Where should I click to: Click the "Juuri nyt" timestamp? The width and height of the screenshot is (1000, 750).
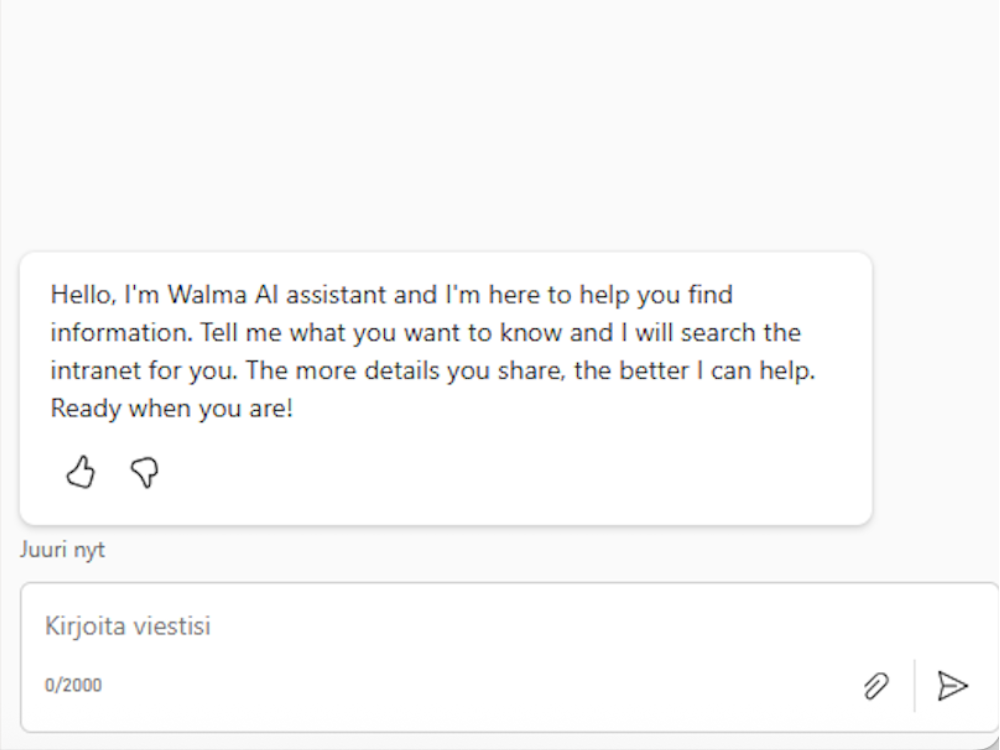(62, 550)
